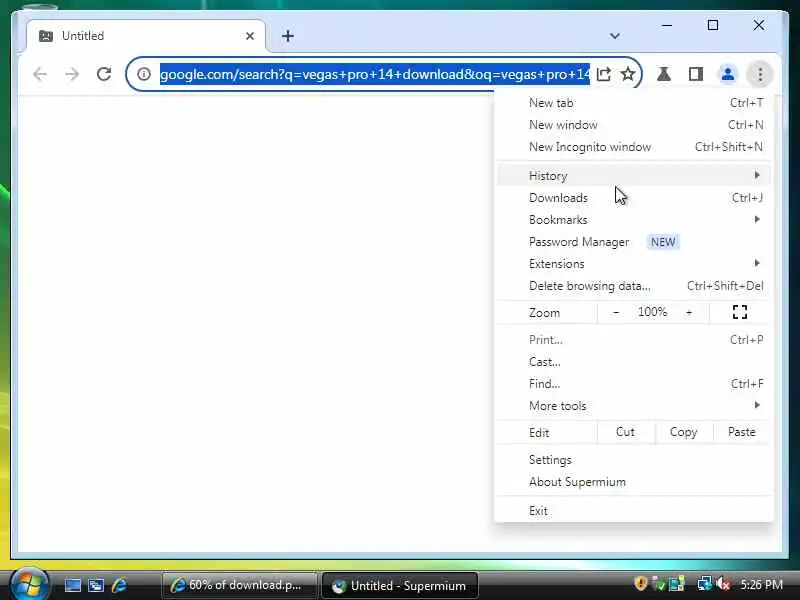The height and width of the screenshot is (600, 800).
Task: Open a New Incognito window
Action: tap(633, 147)
